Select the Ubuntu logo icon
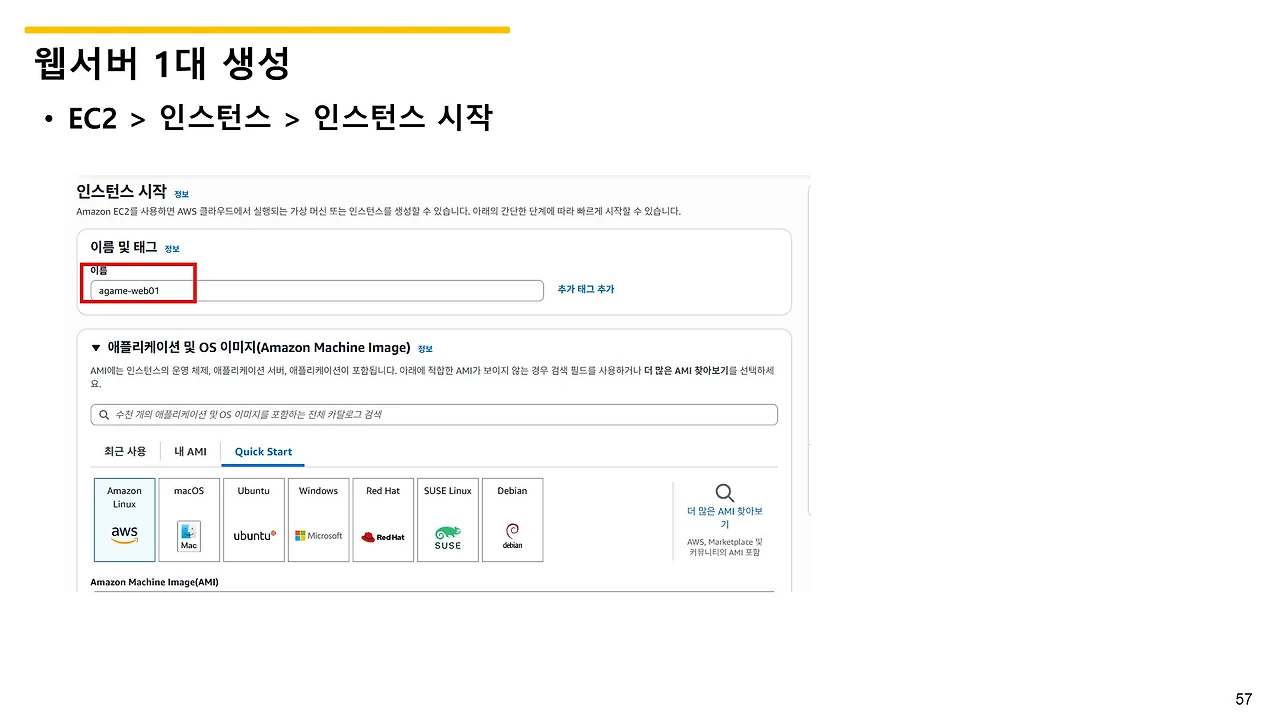Image resolution: width=1280 pixels, height=720 pixels. click(253, 537)
